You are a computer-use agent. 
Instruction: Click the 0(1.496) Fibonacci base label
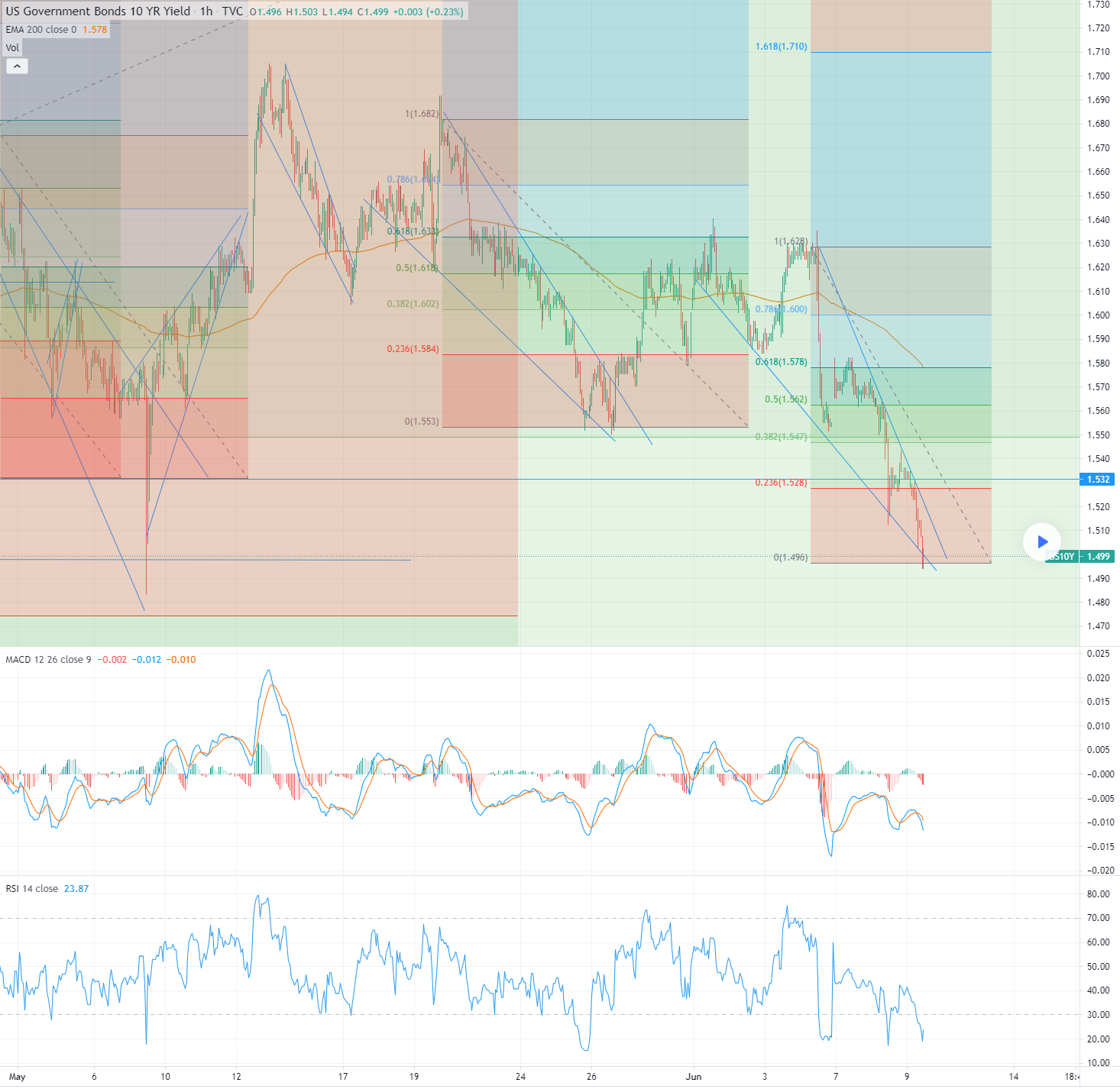click(x=790, y=557)
